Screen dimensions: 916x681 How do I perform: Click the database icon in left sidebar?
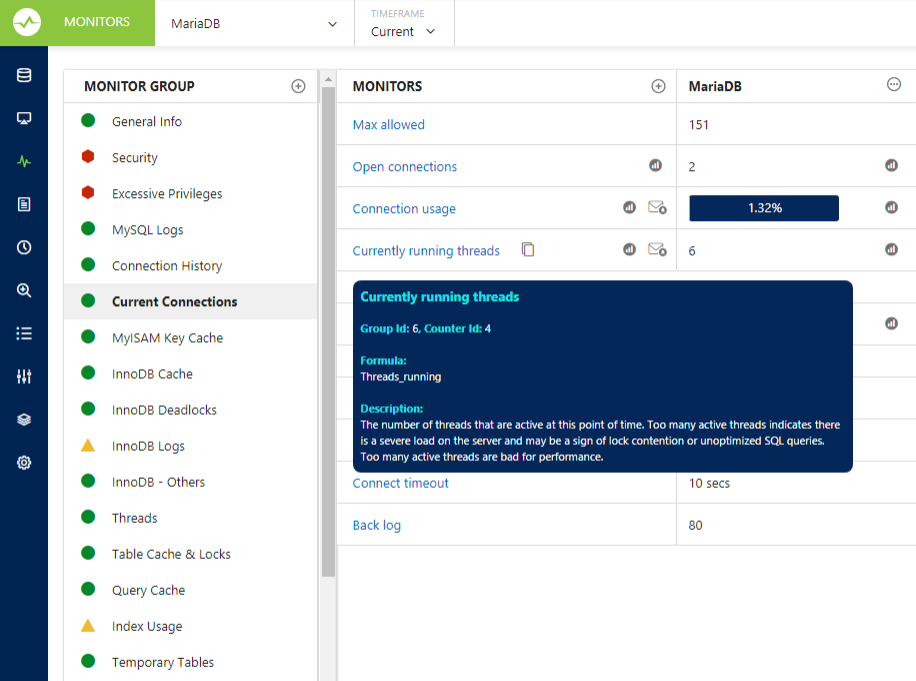point(24,75)
